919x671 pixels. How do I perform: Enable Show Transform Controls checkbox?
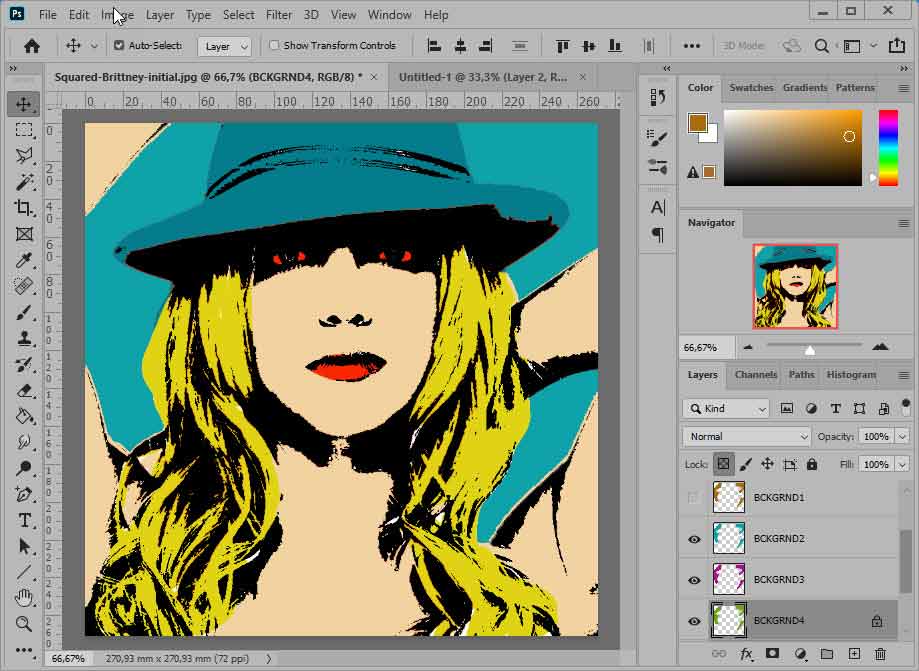pyautogui.click(x=274, y=45)
